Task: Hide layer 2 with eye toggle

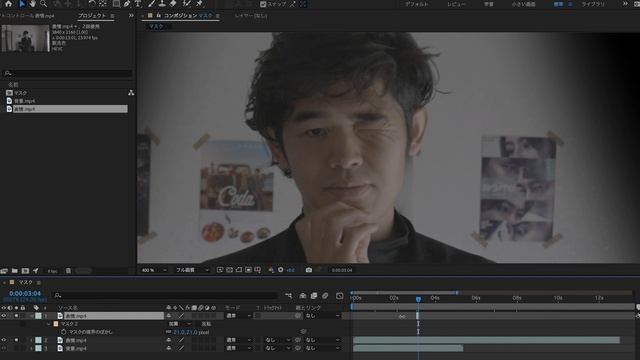Action: coord(4,340)
